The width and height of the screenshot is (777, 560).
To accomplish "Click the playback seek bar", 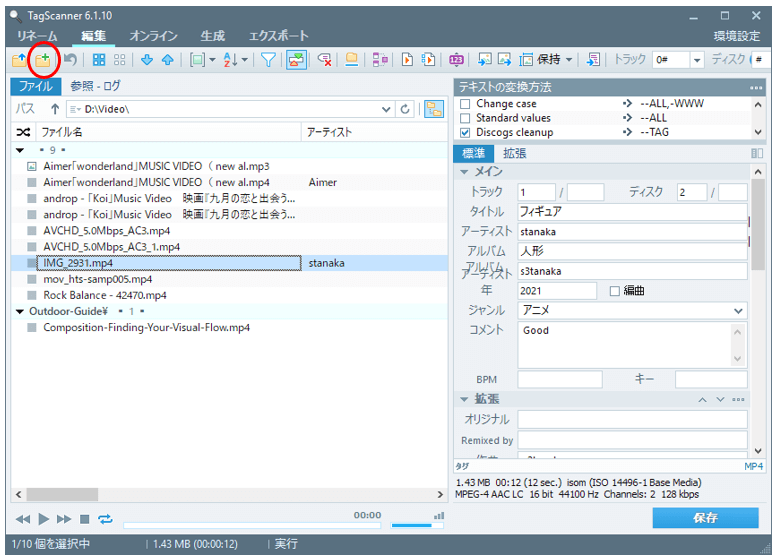I will (x=250, y=523).
